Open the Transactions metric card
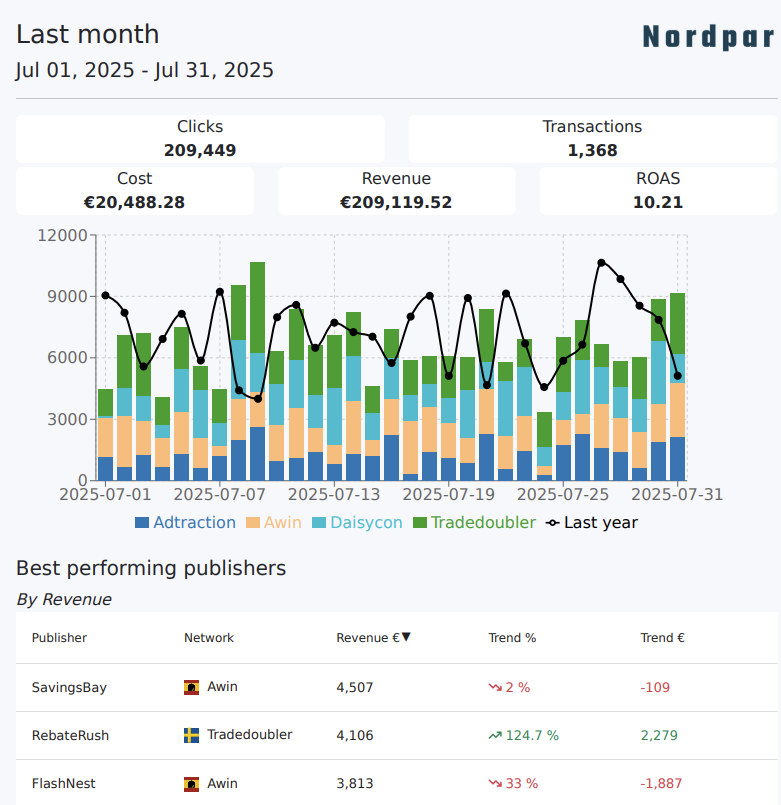The width and height of the screenshot is (781, 805). click(x=593, y=139)
